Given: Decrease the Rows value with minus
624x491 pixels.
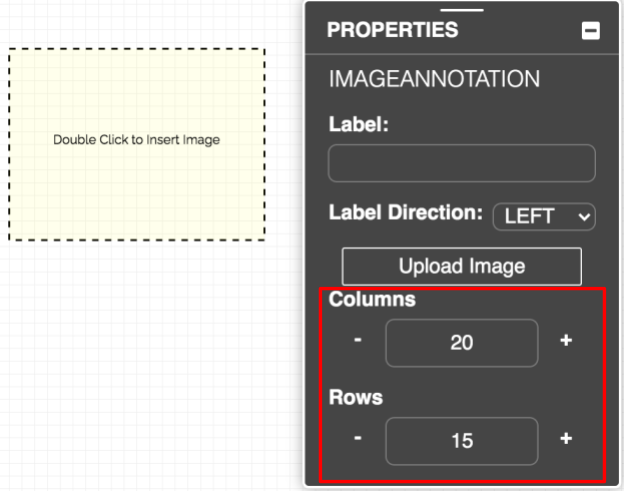Looking at the screenshot, I should pos(357,439).
